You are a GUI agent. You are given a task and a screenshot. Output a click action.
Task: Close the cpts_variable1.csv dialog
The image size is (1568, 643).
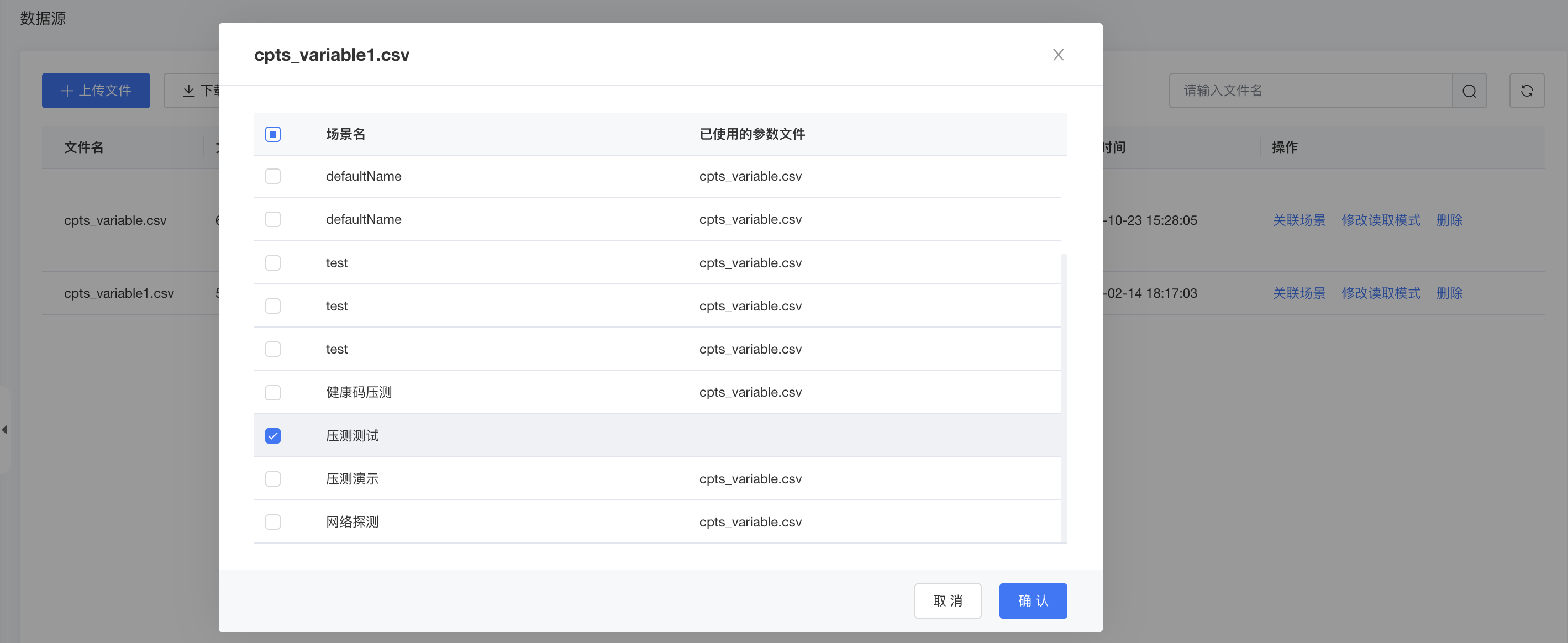coord(1058,55)
